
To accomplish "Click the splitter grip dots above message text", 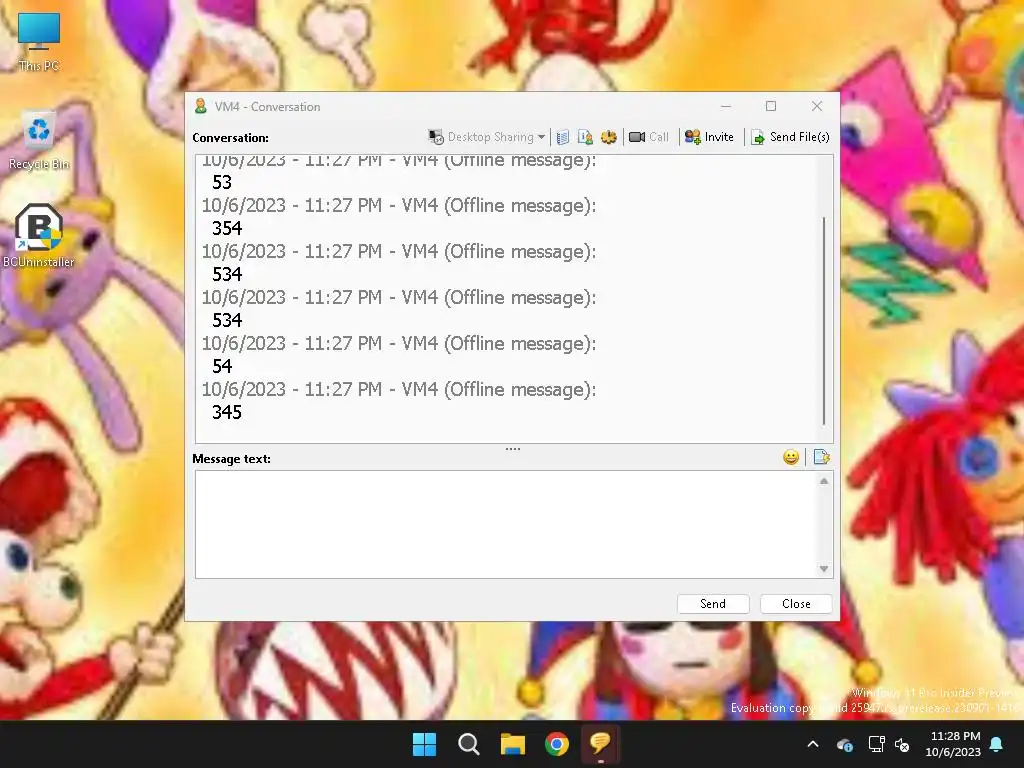I will coord(513,449).
